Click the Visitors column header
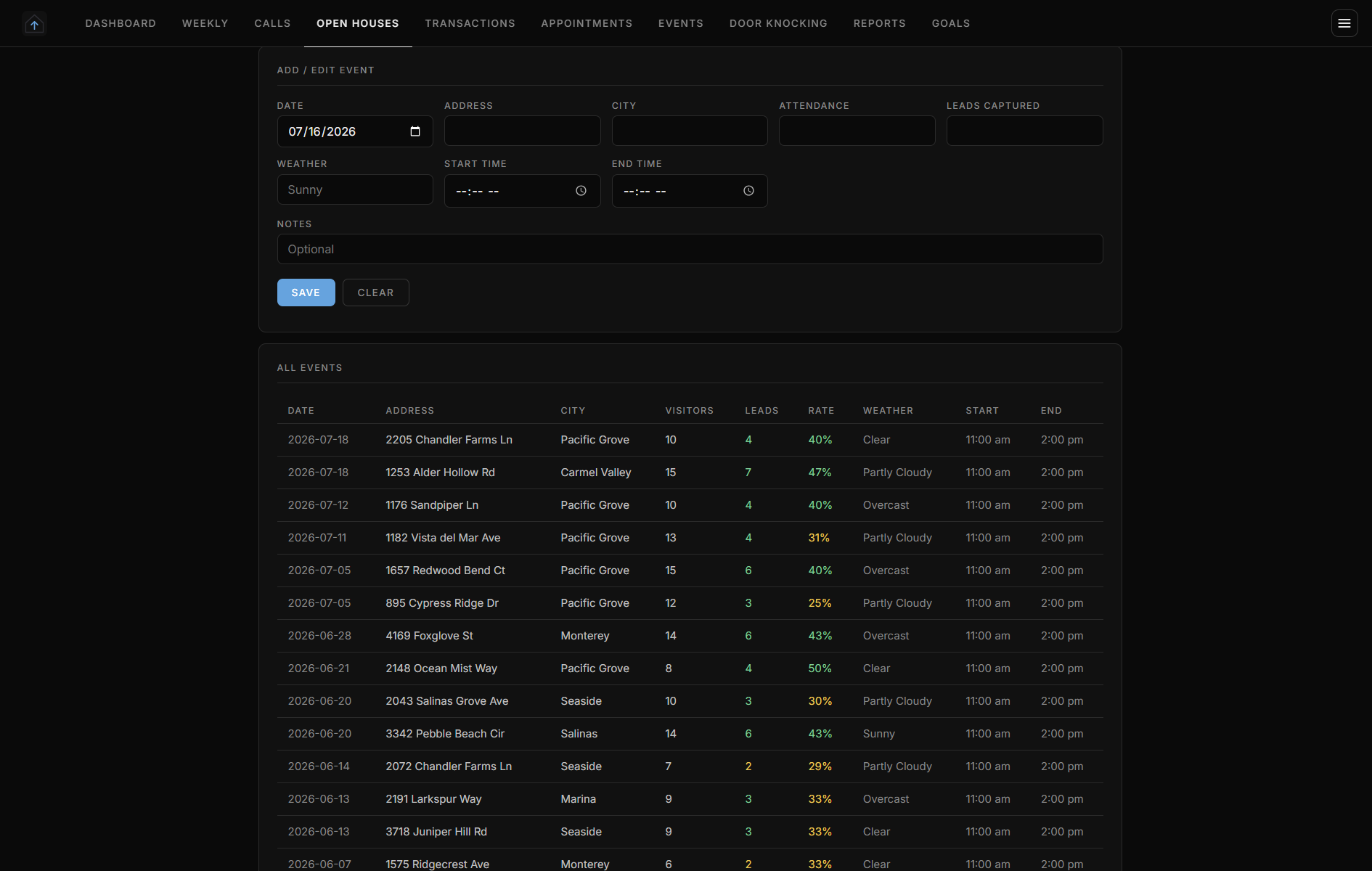The image size is (1372, 871). pos(690,411)
